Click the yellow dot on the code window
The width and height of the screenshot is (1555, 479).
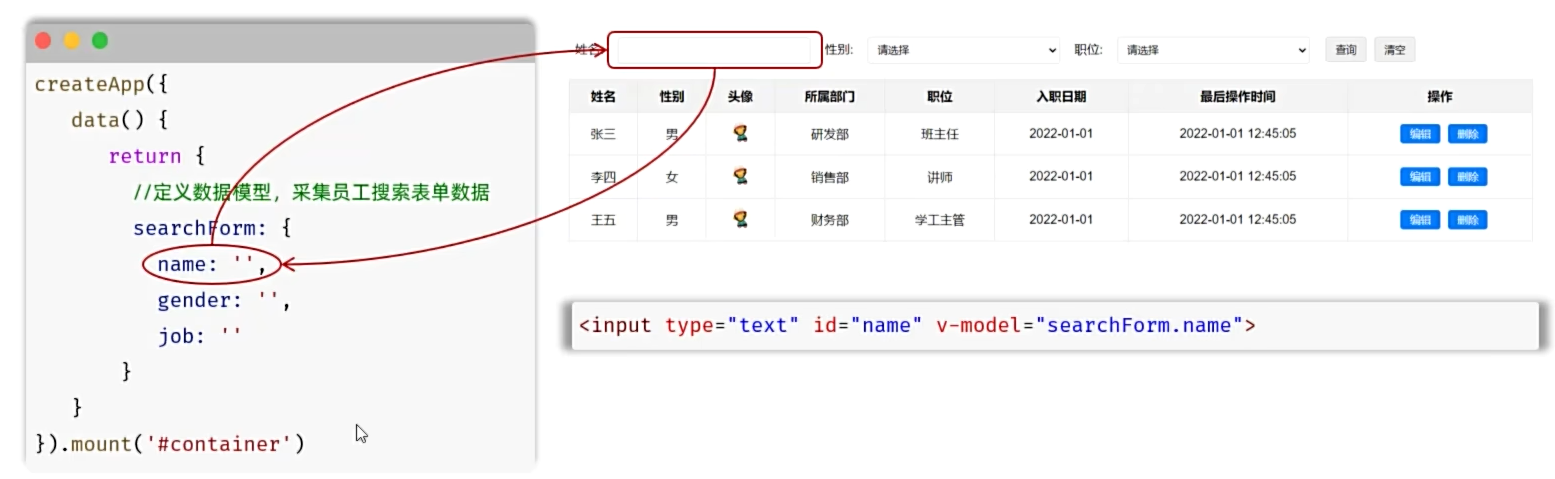click(72, 41)
